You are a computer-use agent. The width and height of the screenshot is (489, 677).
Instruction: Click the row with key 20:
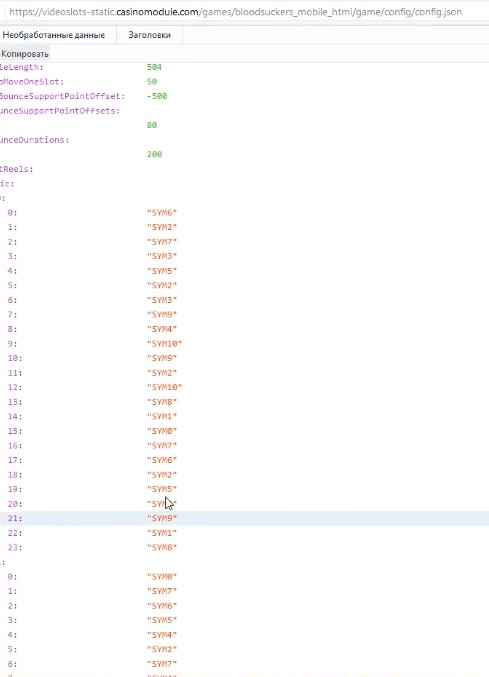[244, 504]
